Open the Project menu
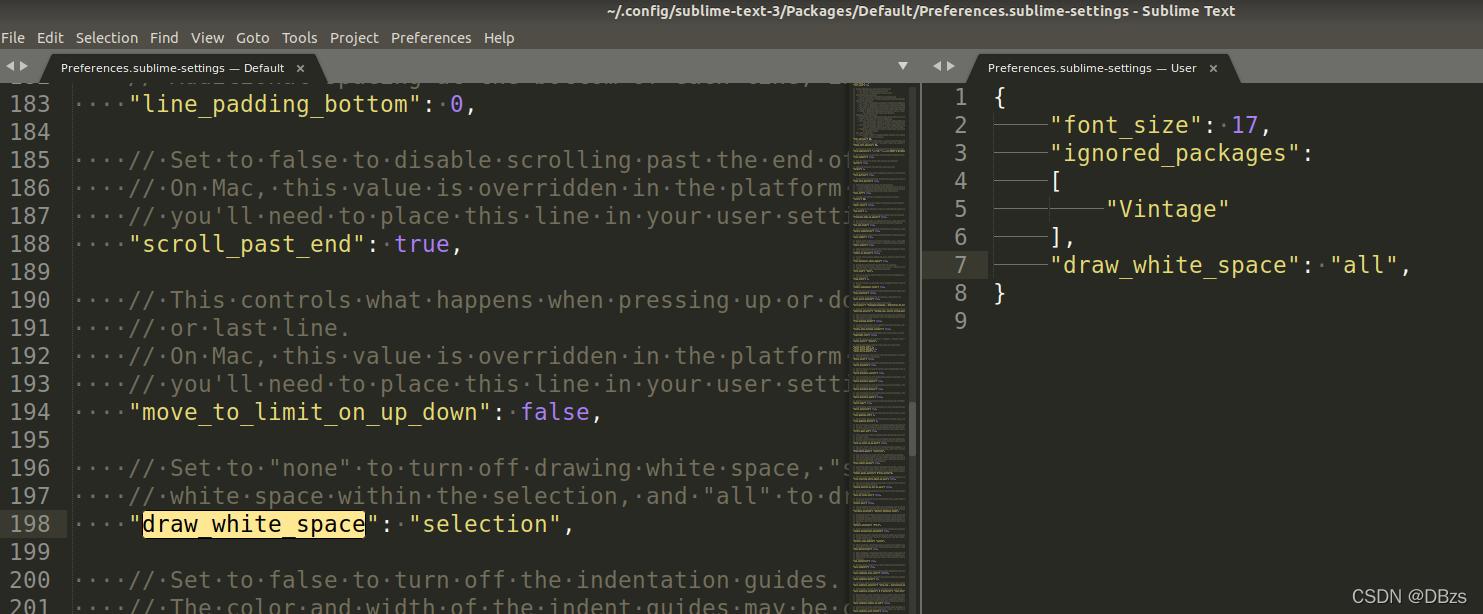 [354, 38]
